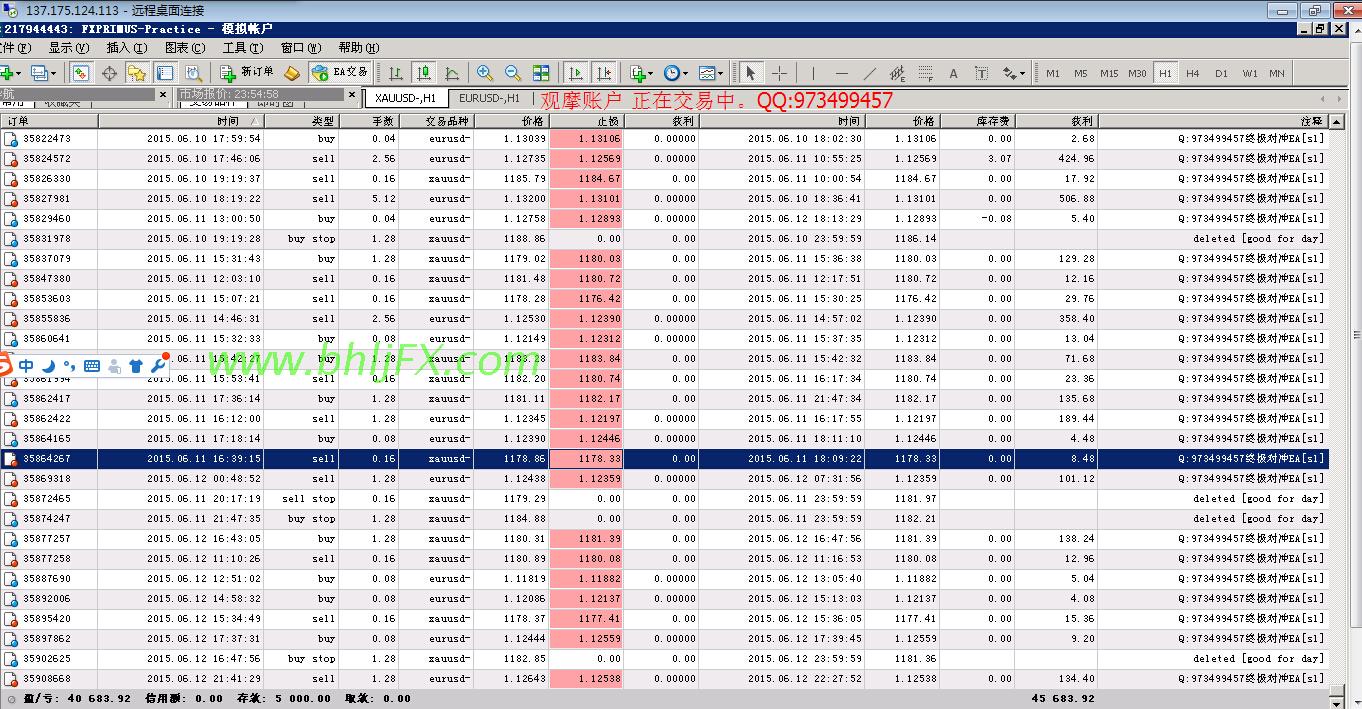The width and height of the screenshot is (1362, 709).
Task: Toggle the Navigator window
Action: [x=137, y=73]
